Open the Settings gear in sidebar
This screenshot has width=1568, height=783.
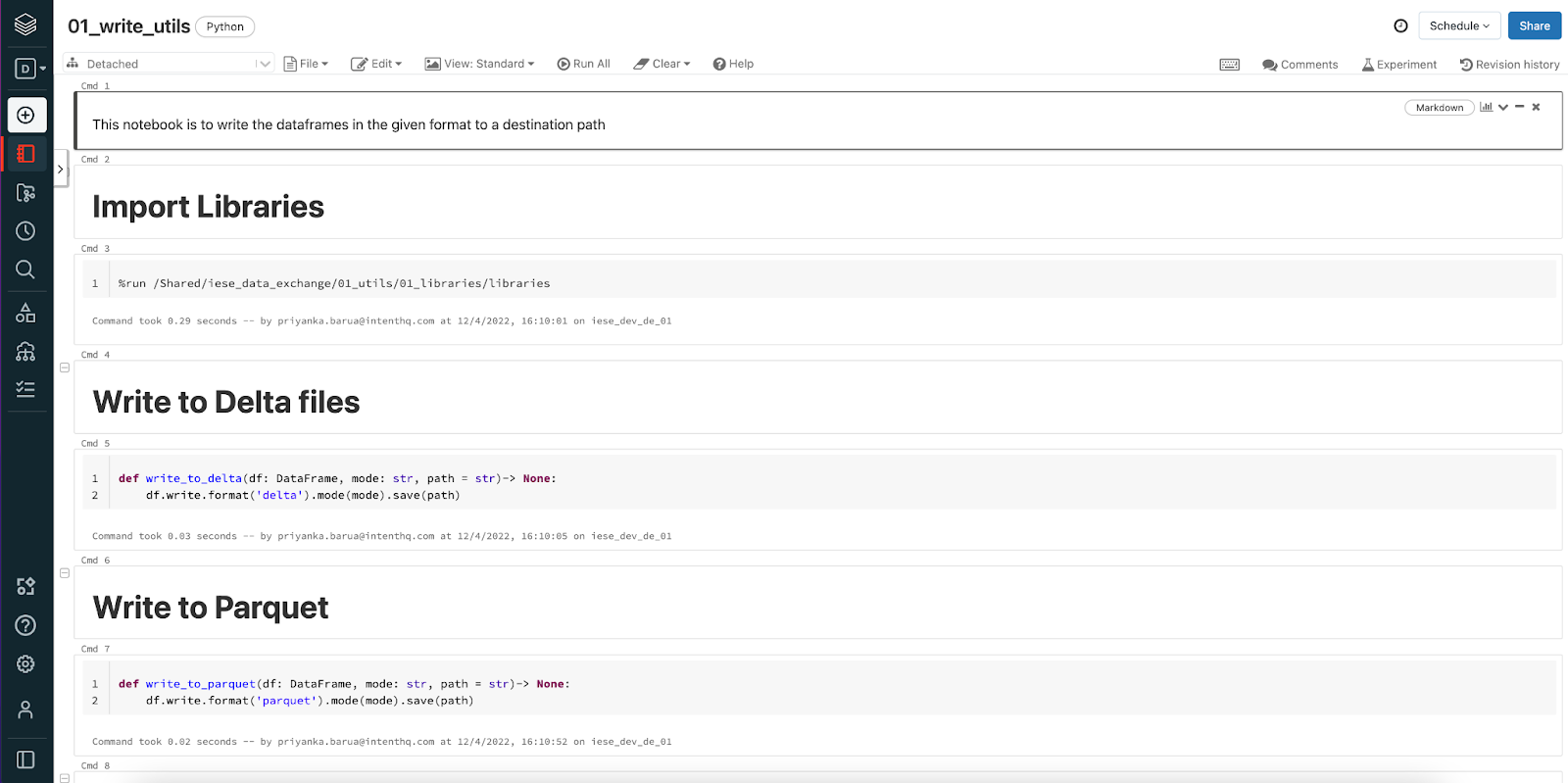tap(26, 664)
